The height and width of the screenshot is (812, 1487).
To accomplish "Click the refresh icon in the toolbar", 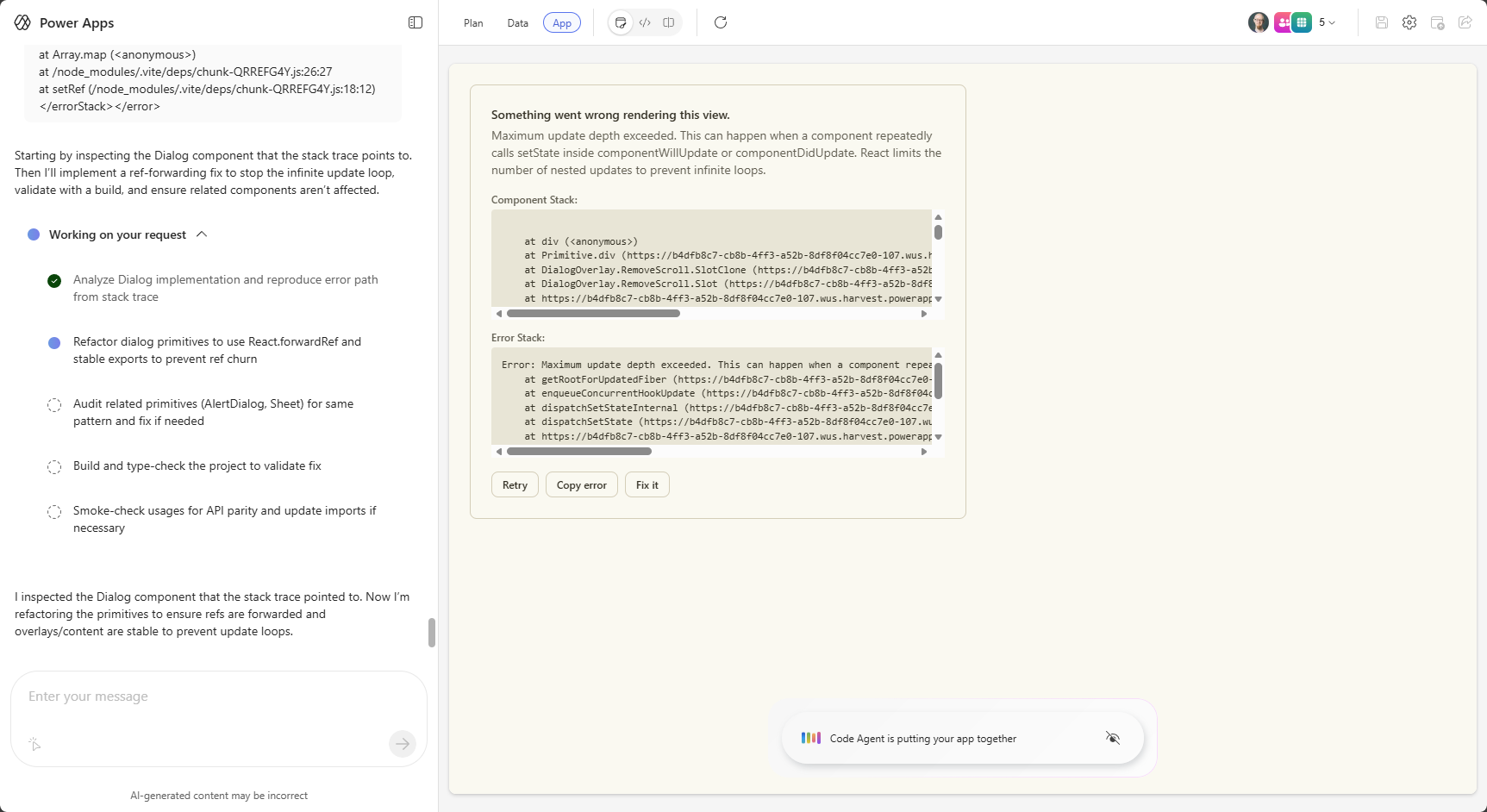I will tap(721, 22).
